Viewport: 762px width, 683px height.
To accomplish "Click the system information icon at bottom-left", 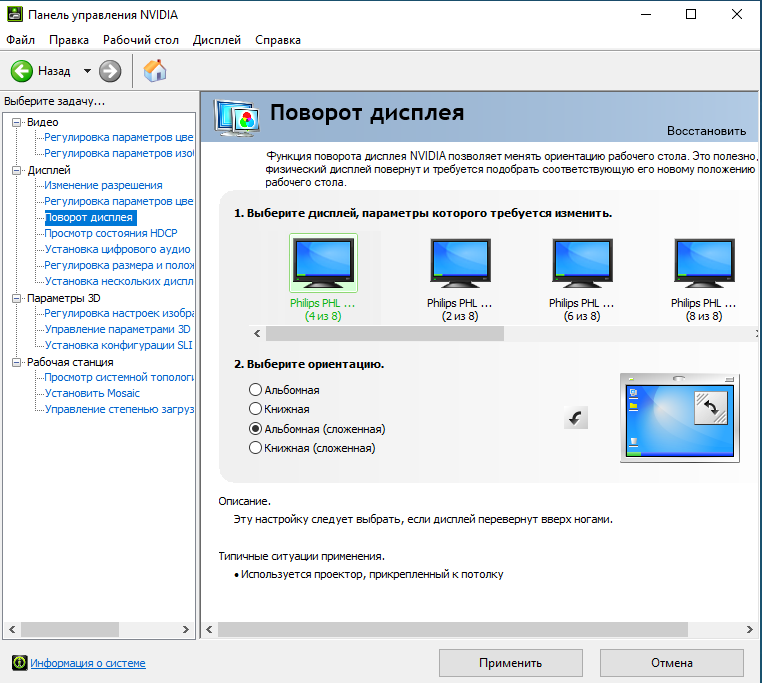I will (19, 663).
